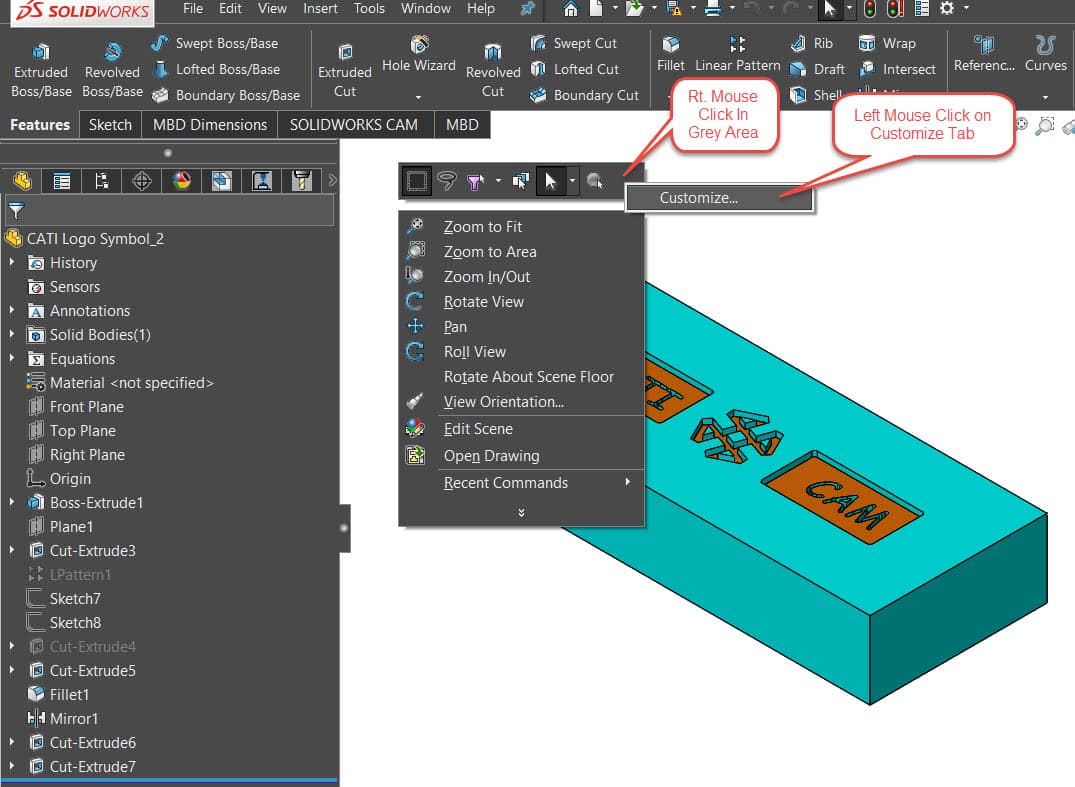The width and height of the screenshot is (1075, 787).
Task: Open the Linear Pattern tool
Action: click(x=738, y=54)
